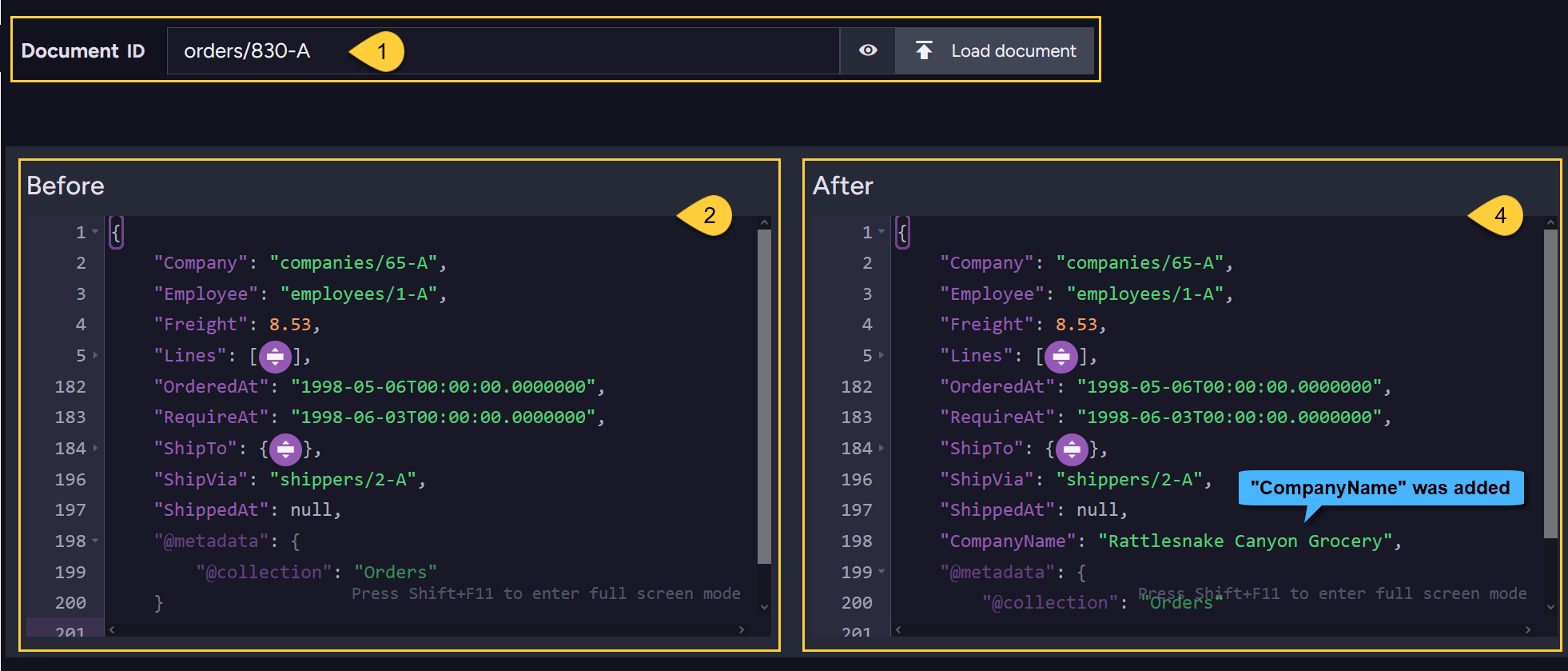Unfold line 184 gutter arrow in Before panel
This screenshot has width=1568, height=671.
[x=95, y=448]
